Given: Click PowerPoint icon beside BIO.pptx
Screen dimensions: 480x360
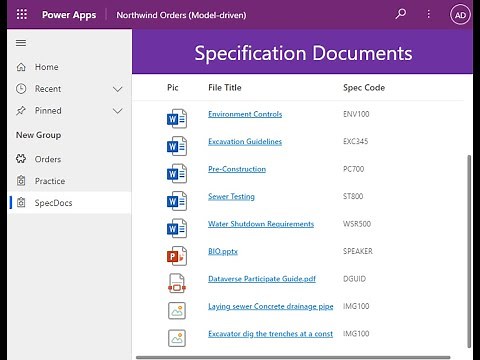Looking at the screenshot, I should 177,256.
